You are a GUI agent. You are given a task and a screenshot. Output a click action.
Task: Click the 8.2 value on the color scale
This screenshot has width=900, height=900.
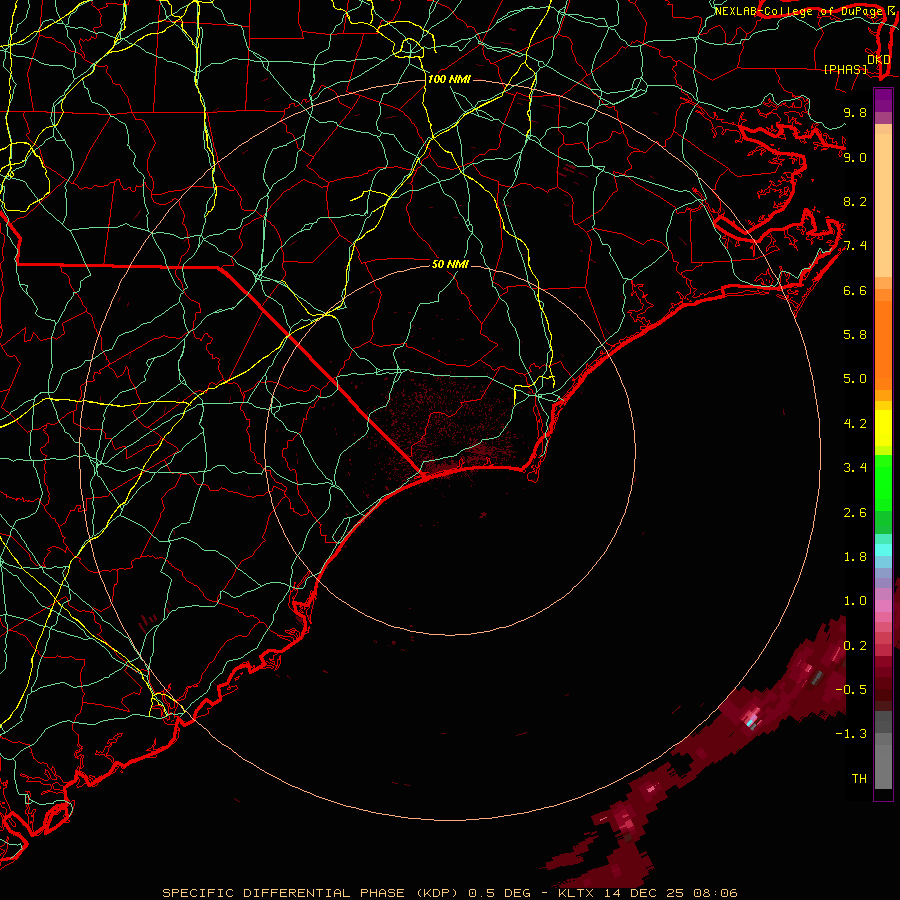pos(855,201)
